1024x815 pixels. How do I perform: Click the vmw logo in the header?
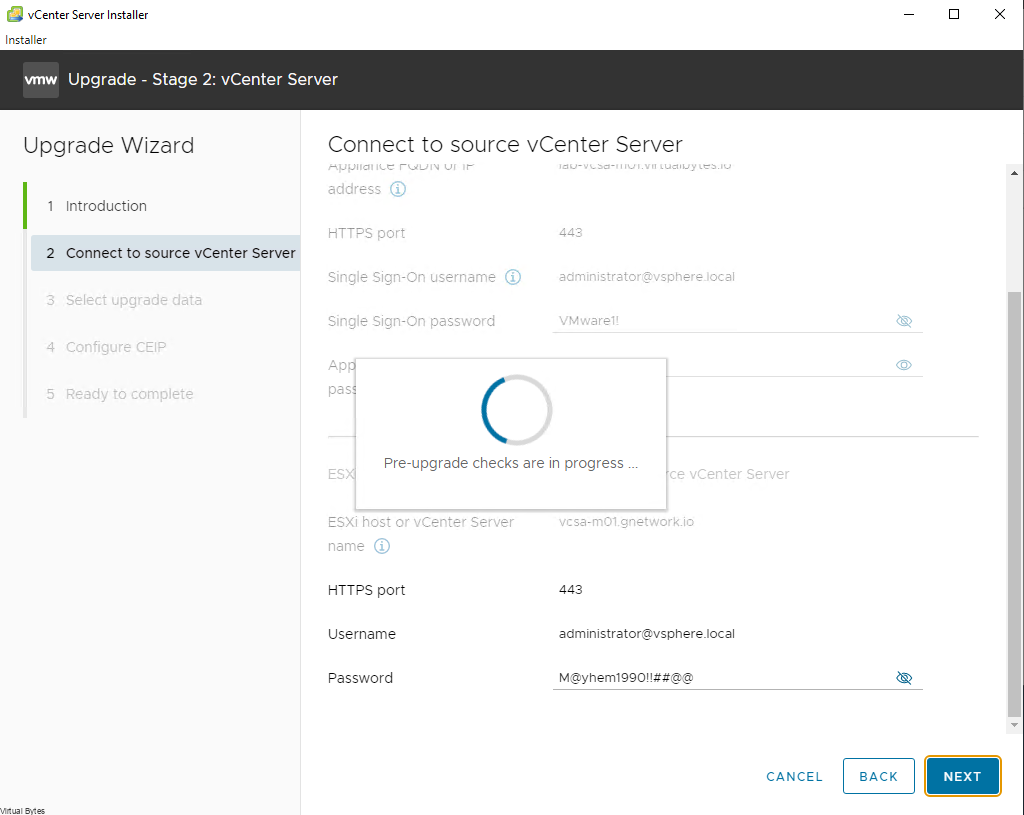tap(40, 80)
